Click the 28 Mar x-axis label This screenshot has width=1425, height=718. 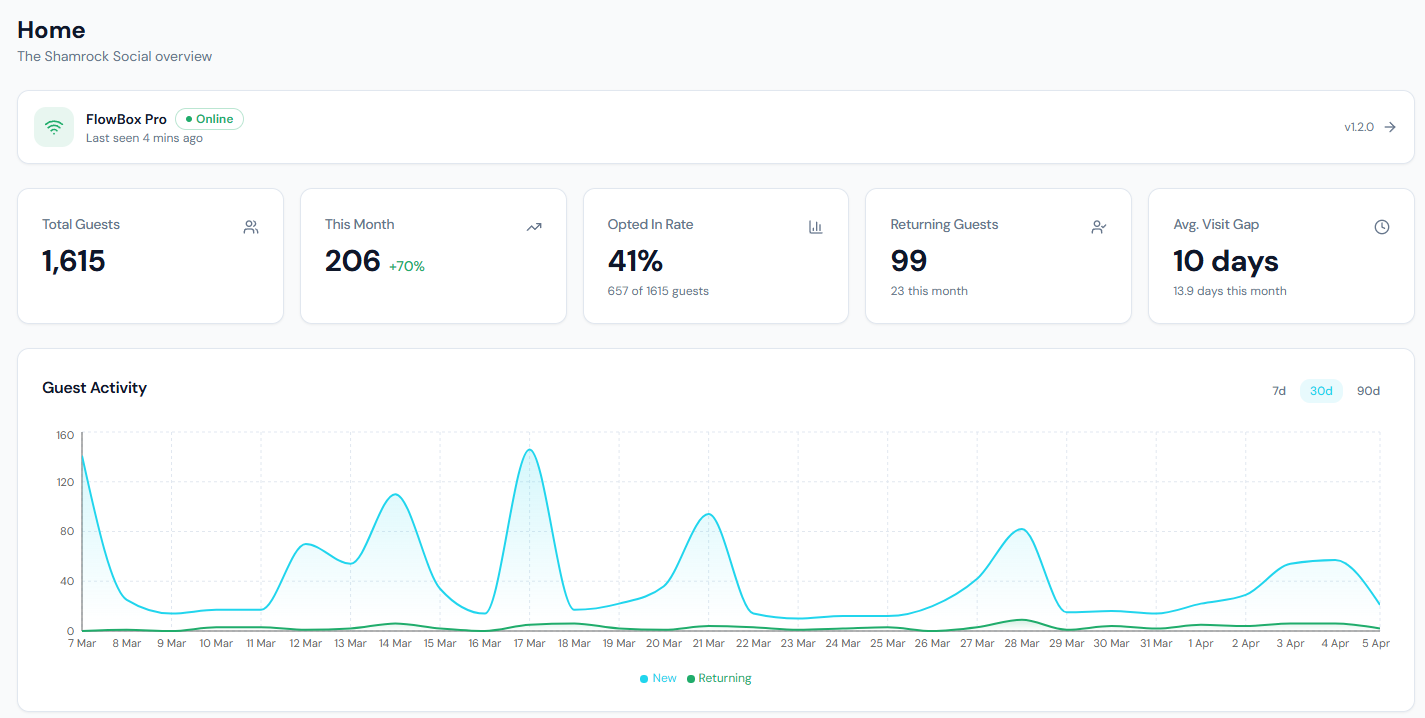(x=1020, y=643)
